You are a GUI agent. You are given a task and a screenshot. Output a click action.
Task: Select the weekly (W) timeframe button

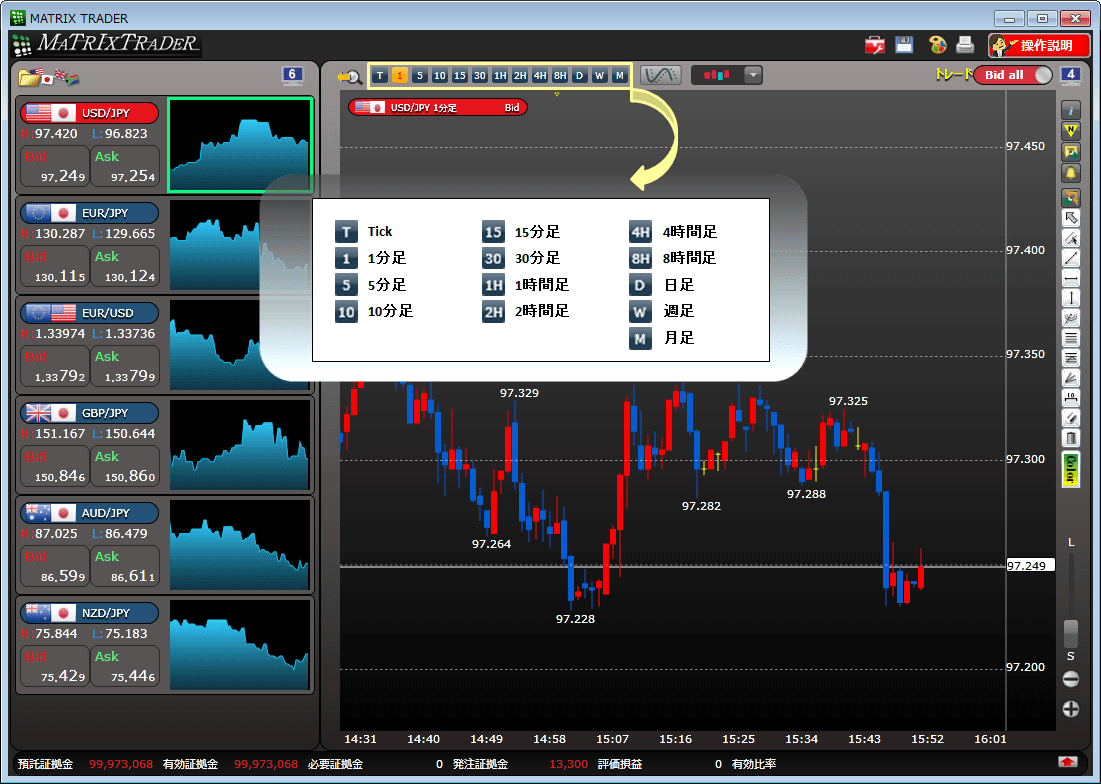point(600,75)
